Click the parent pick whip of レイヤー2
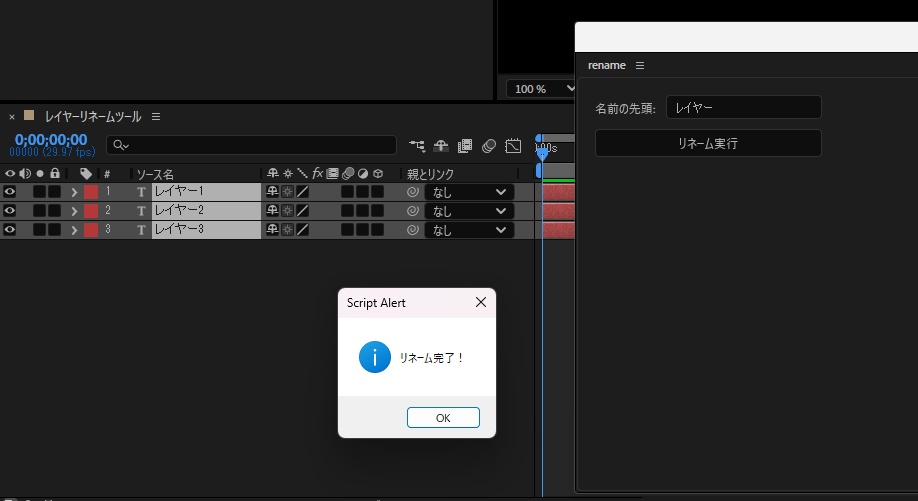The image size is (918, 501). click(413, 211)
